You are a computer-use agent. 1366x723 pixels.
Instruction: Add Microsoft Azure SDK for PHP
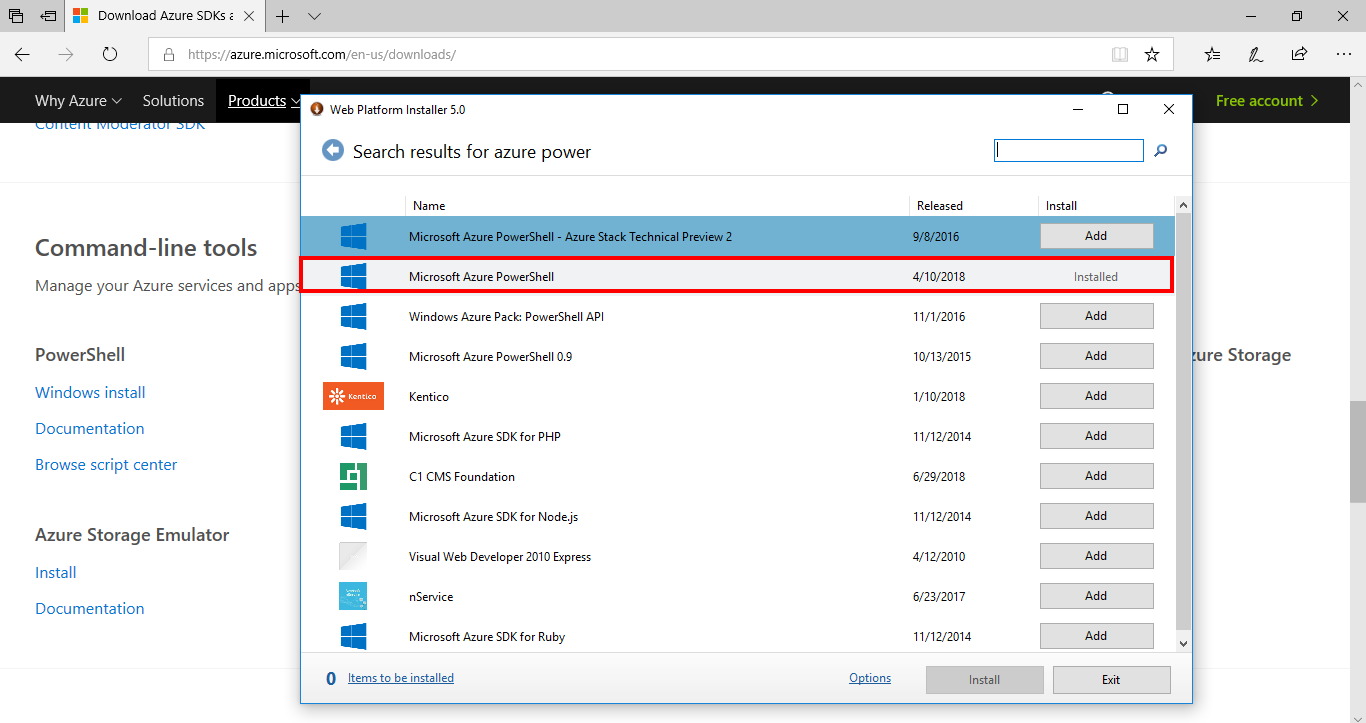tap(1096, 436)
